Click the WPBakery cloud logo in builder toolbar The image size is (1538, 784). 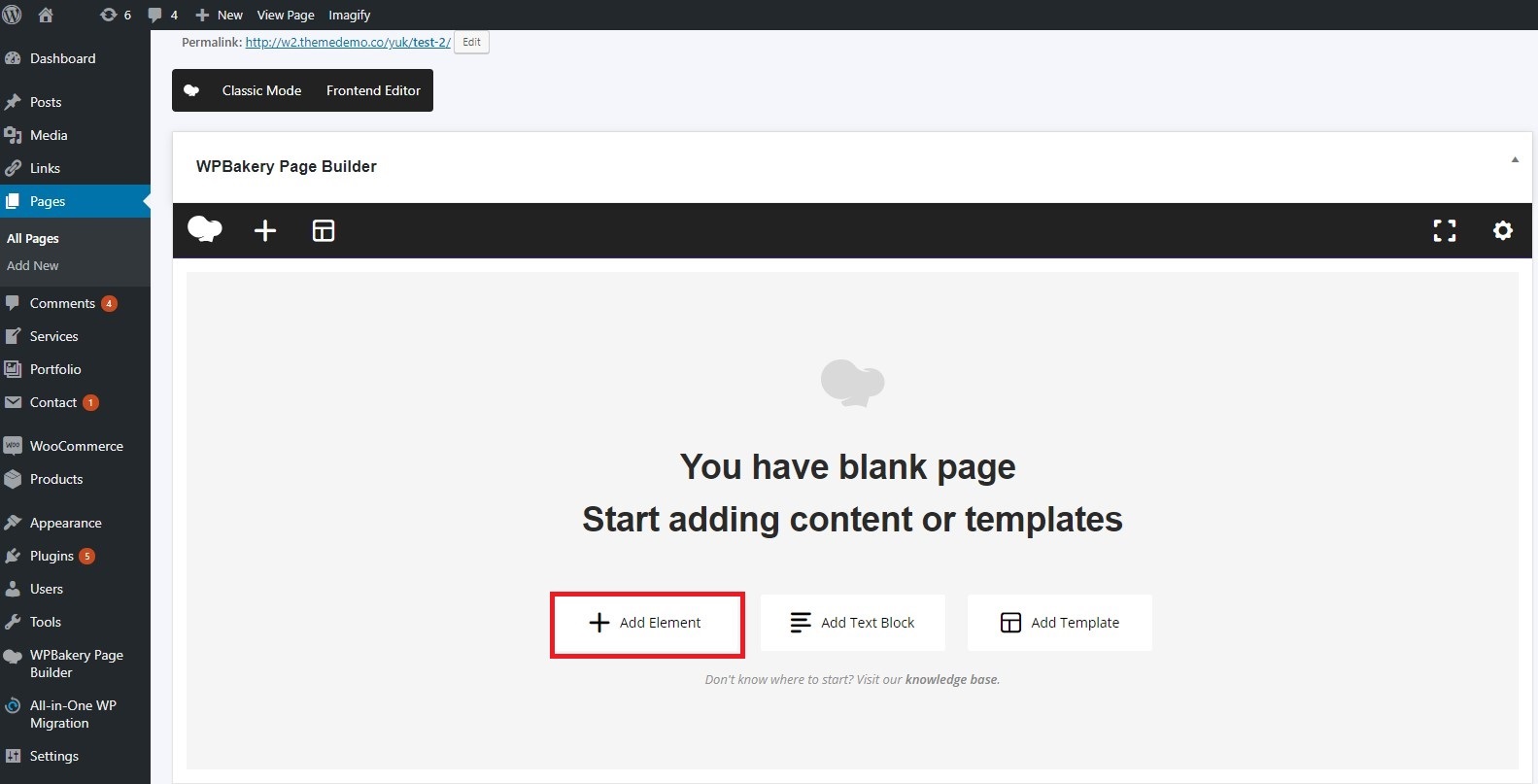coord(204,230)
